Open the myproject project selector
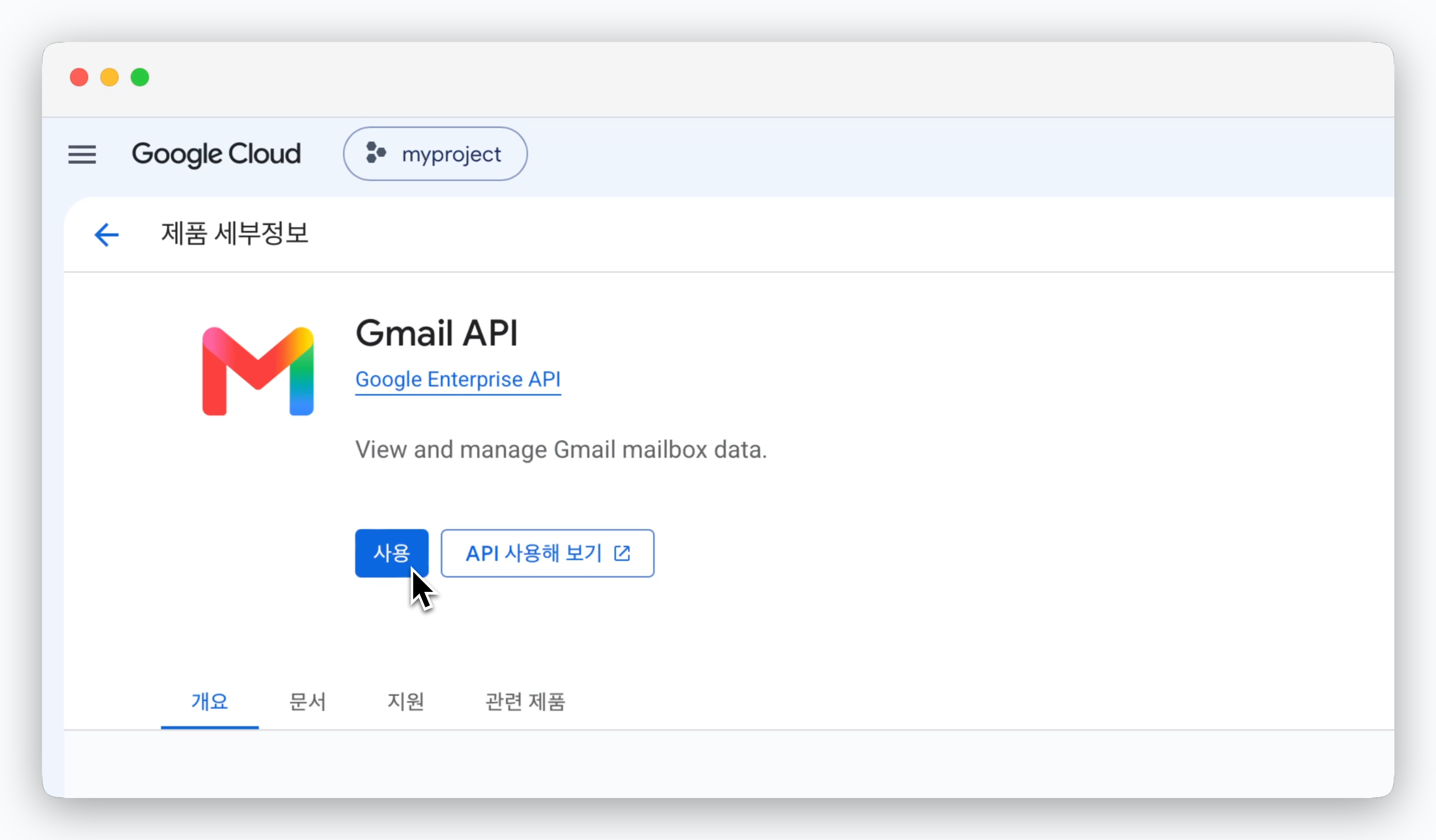 point(435,154)
